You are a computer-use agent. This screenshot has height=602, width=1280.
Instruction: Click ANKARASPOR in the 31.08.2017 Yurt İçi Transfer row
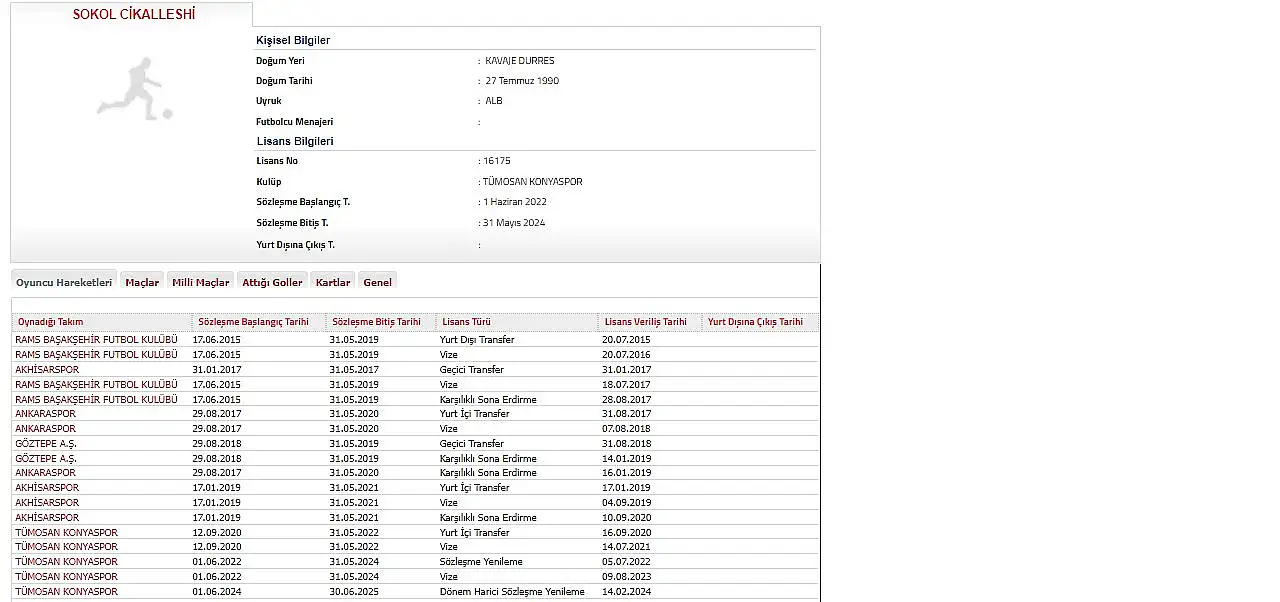tap(45, 414)
